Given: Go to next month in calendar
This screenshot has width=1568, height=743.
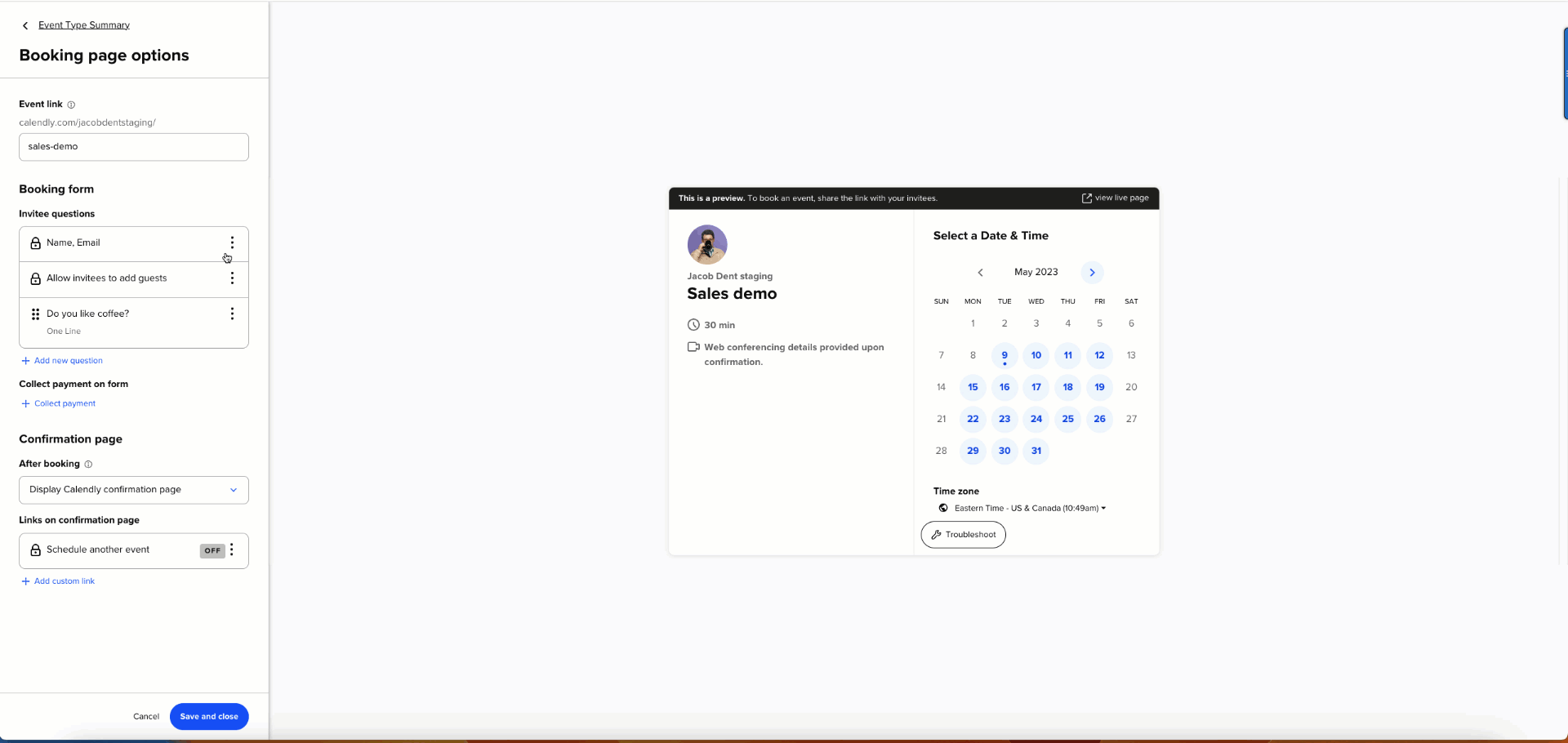Looking at the screenshot, I should [x=1092, y=273].
